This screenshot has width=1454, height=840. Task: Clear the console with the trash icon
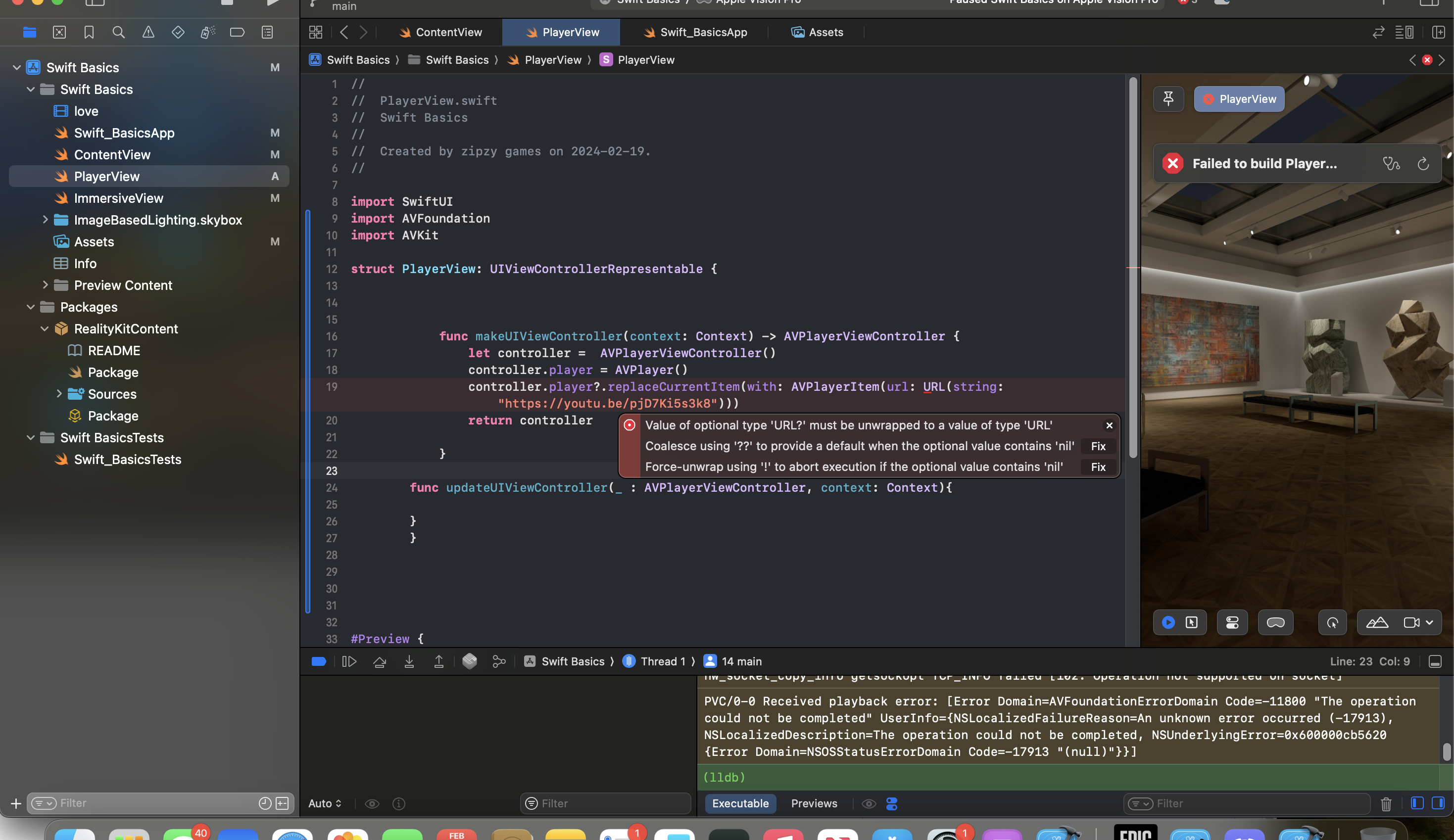1386,804
